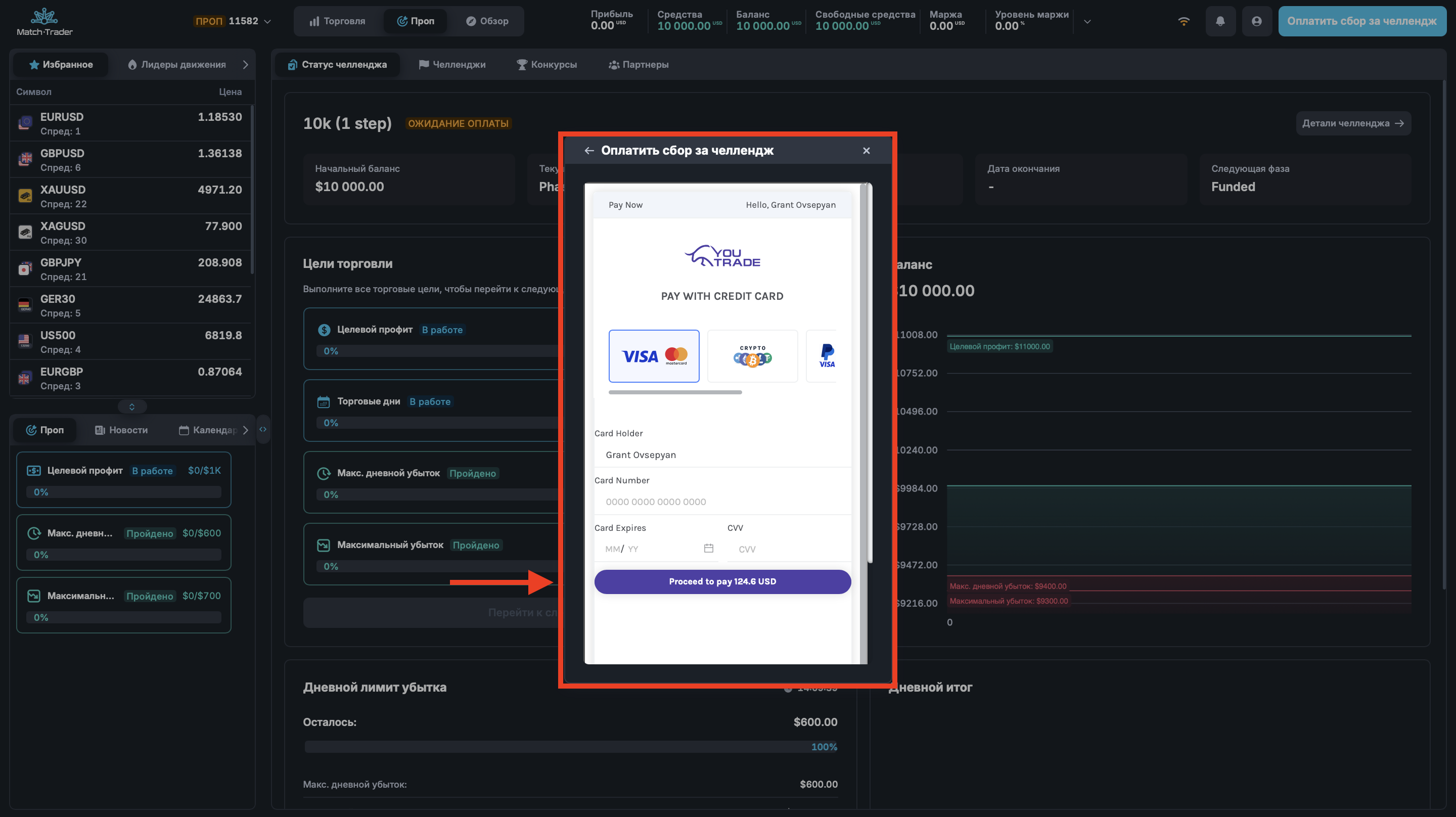Choose the PayPal payment option
Viewport: 1456px width, 817px height.
pyautogui.click(x=826, y=356)
